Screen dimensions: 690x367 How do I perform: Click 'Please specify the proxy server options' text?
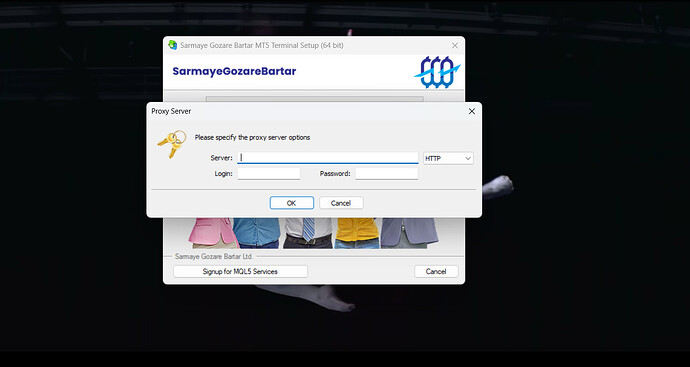point(252,137)
